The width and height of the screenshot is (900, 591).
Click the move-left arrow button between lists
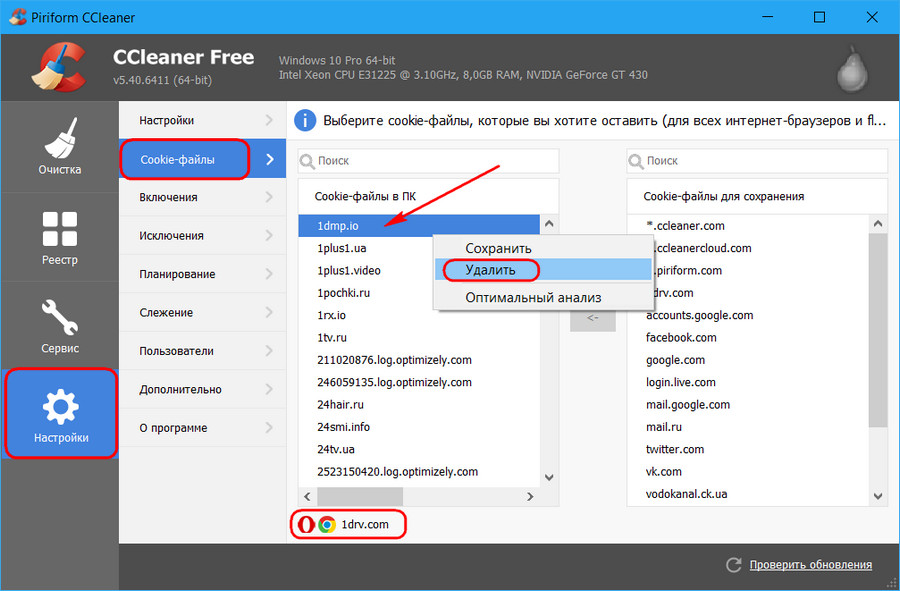592,318
